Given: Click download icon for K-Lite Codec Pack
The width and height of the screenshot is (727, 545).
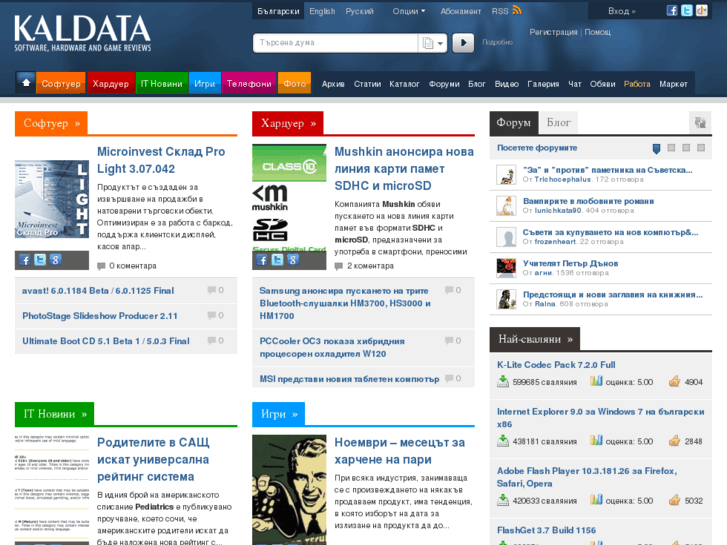Looking at the screenshot, I should (503, 381).
